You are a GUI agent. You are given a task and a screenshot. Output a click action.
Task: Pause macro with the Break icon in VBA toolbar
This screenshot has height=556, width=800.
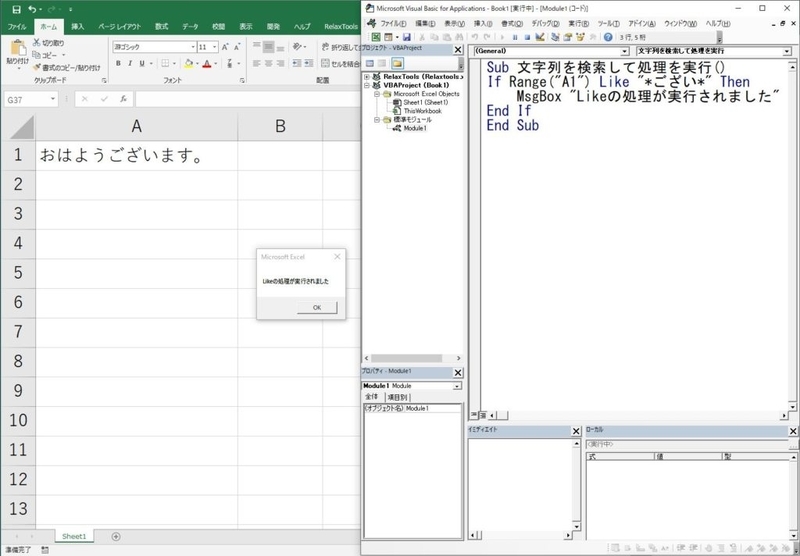(x=515, y=37)
